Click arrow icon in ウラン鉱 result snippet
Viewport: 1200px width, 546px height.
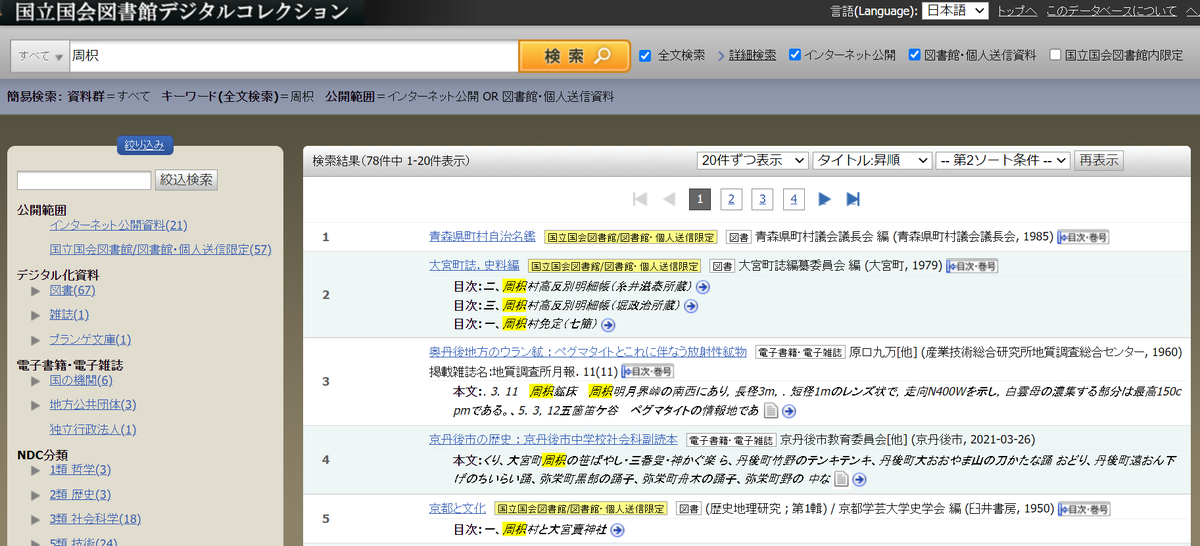(x=787, y=411)
